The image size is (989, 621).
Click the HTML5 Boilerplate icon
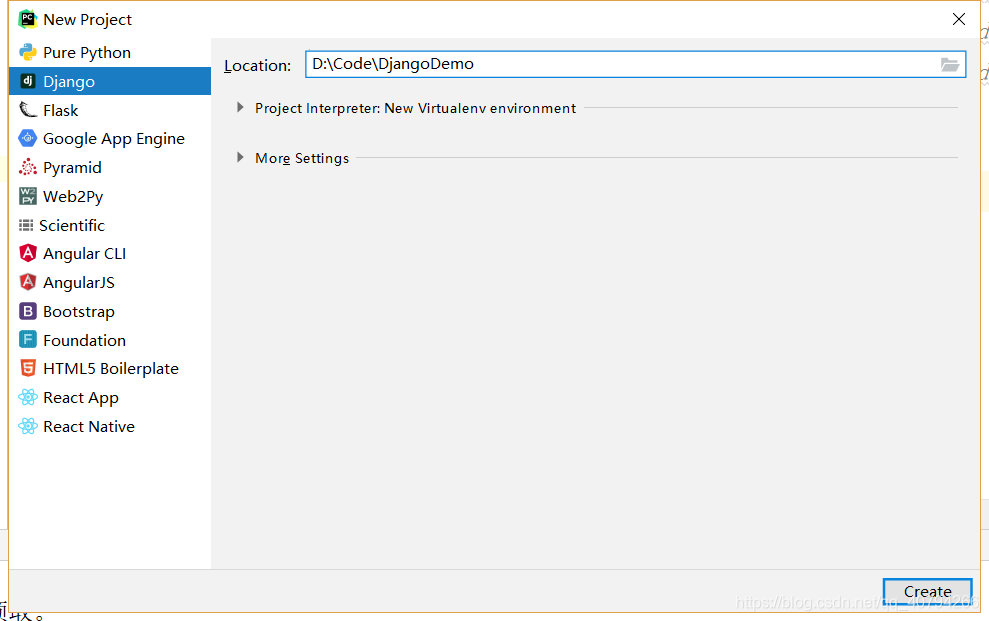(28, 368)
